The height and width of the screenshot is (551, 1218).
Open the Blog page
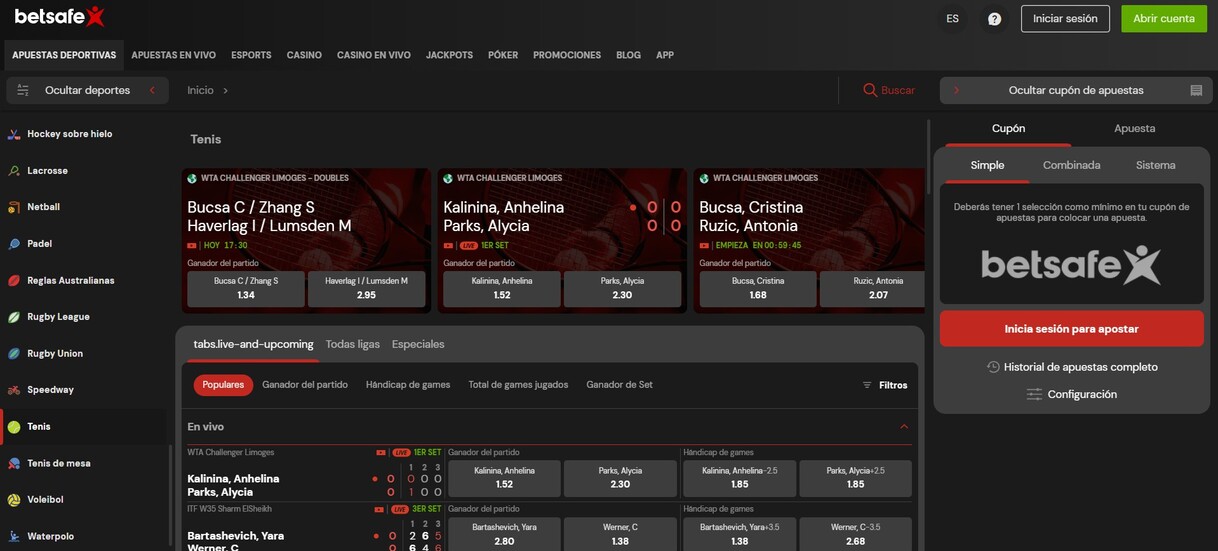(x=628, y=55)
